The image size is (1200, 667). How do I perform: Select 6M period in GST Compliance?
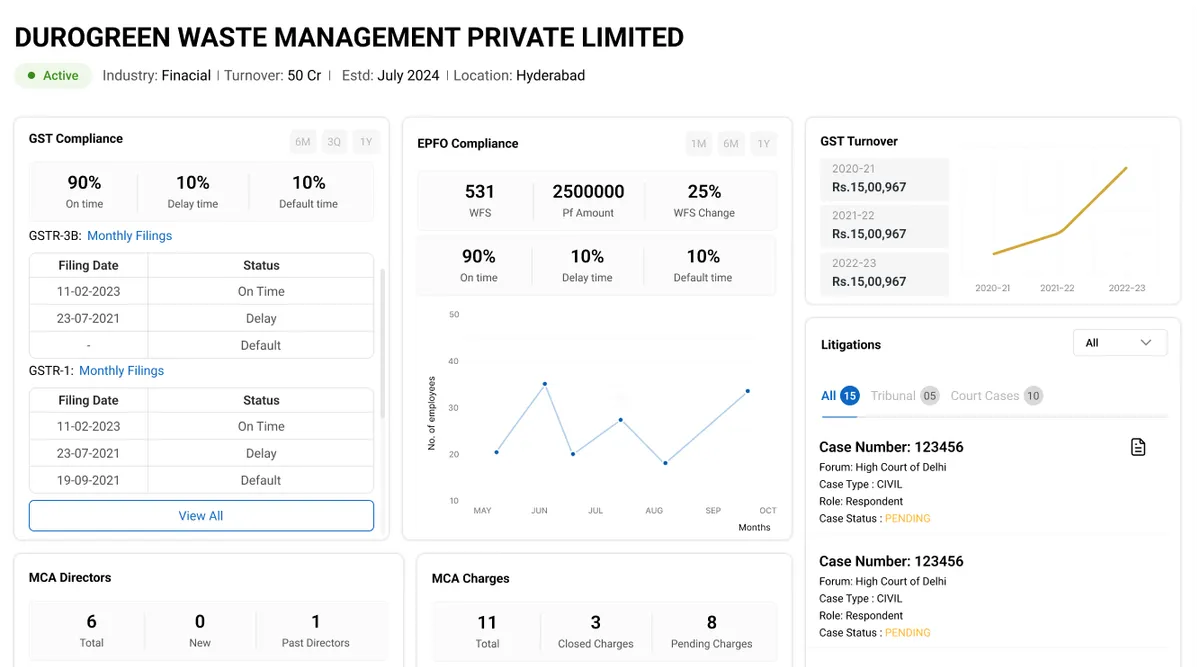[302, 142]
